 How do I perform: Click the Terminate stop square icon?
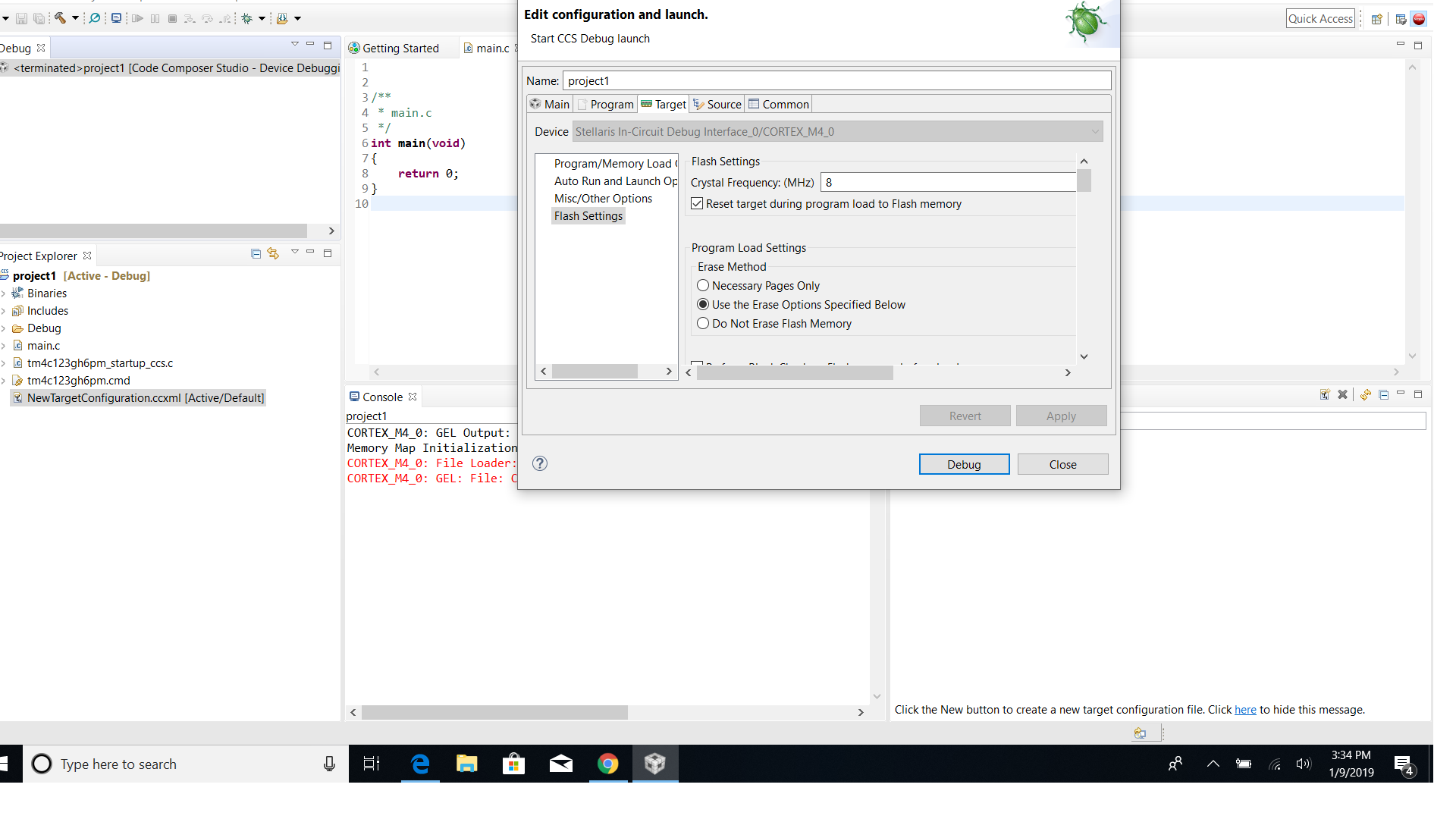tap(172, 18)
